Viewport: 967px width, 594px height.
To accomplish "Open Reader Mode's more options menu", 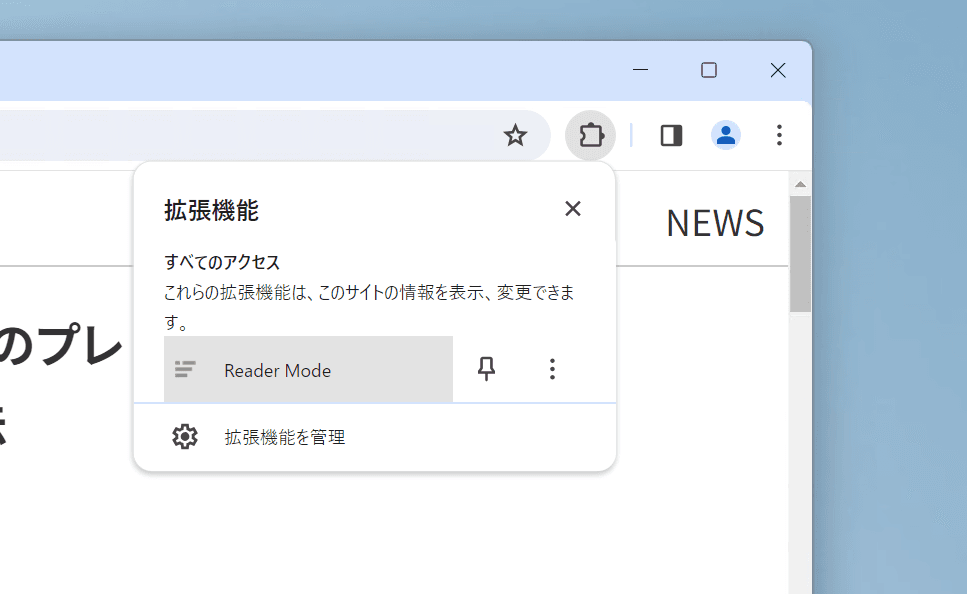I will pos(552,369).
